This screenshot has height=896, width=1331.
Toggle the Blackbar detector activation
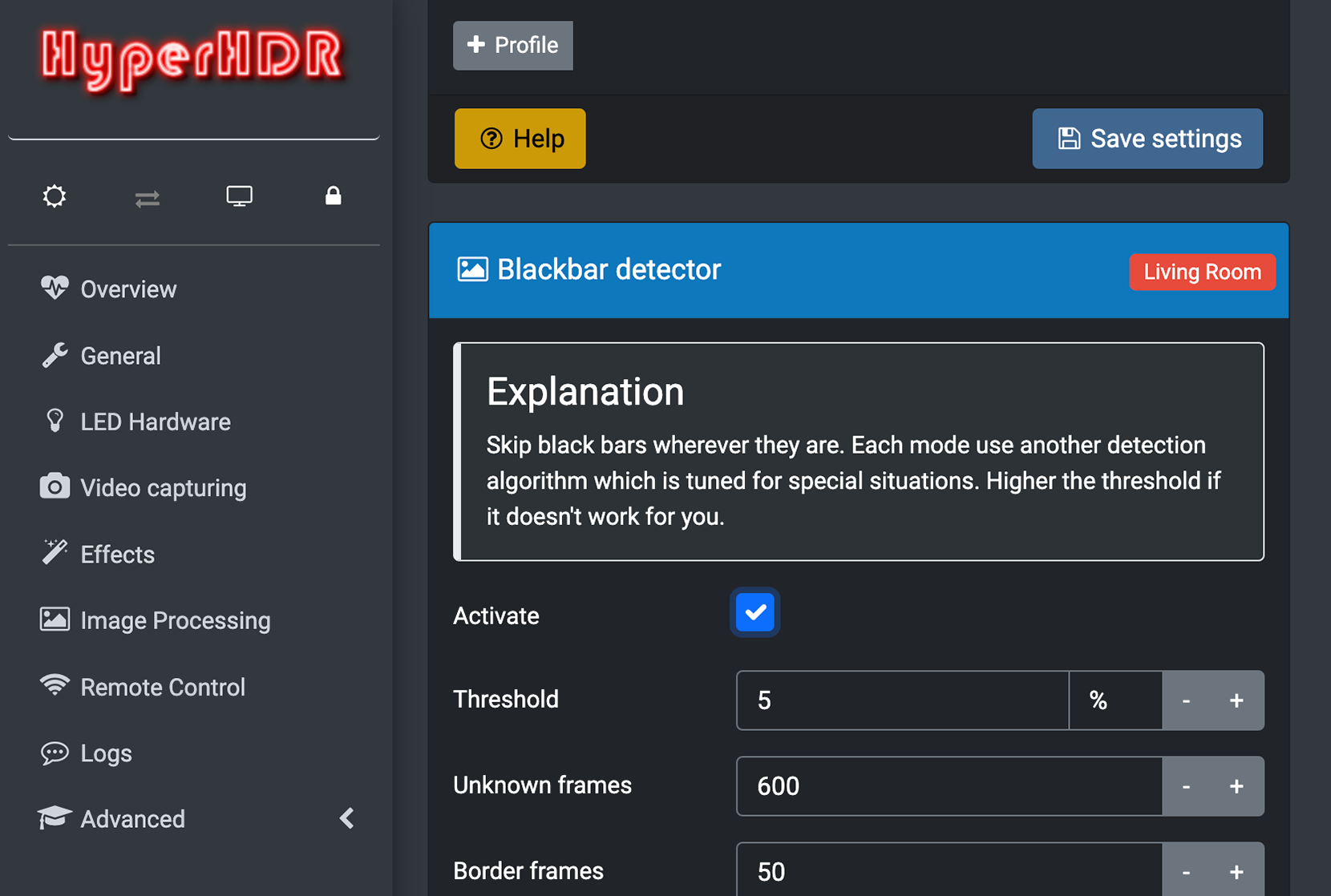(754, 612)
